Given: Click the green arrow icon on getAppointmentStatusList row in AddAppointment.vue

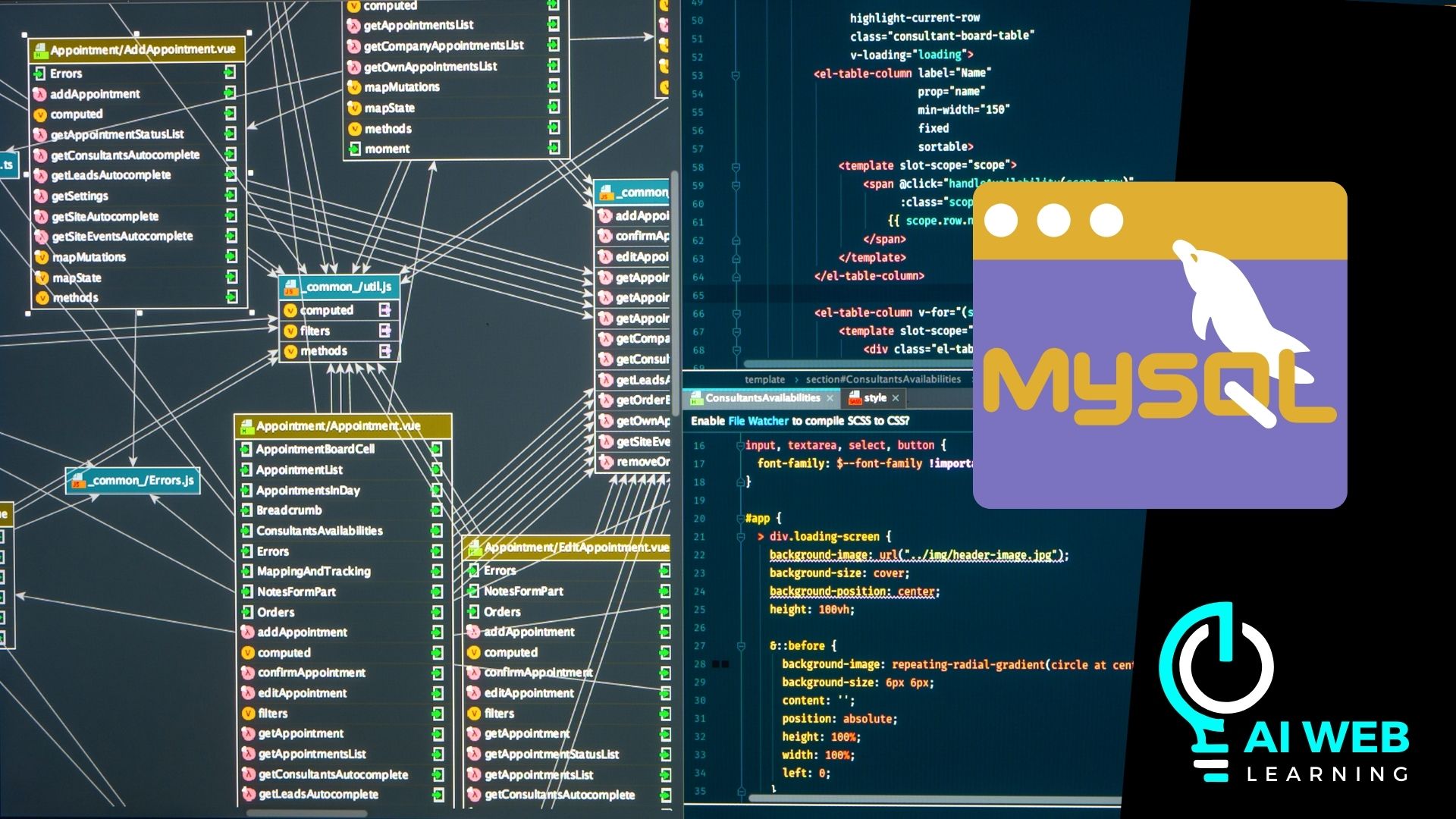Looking at the screenshot, I should pyautogui.click(x=230, y=133).
